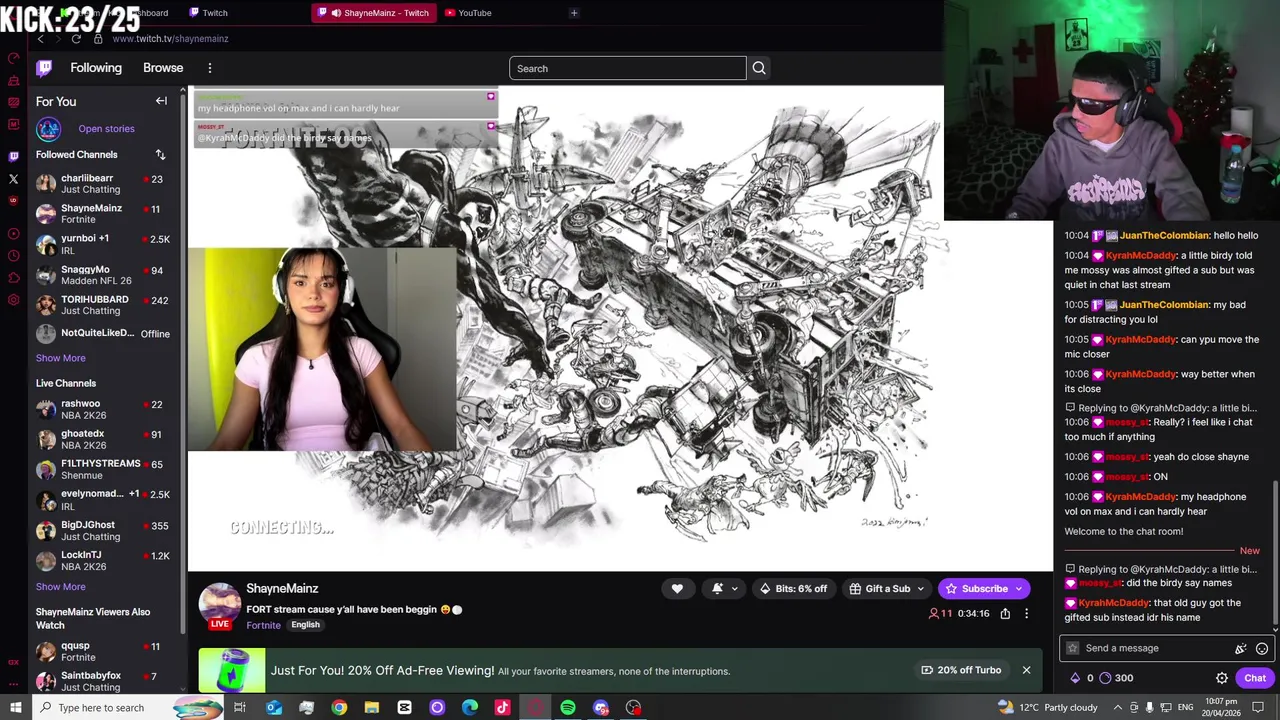The width and height of the screenshot is (1280, 720).
Task: Open the stream more-options menu
Action: pos(1026,614)
